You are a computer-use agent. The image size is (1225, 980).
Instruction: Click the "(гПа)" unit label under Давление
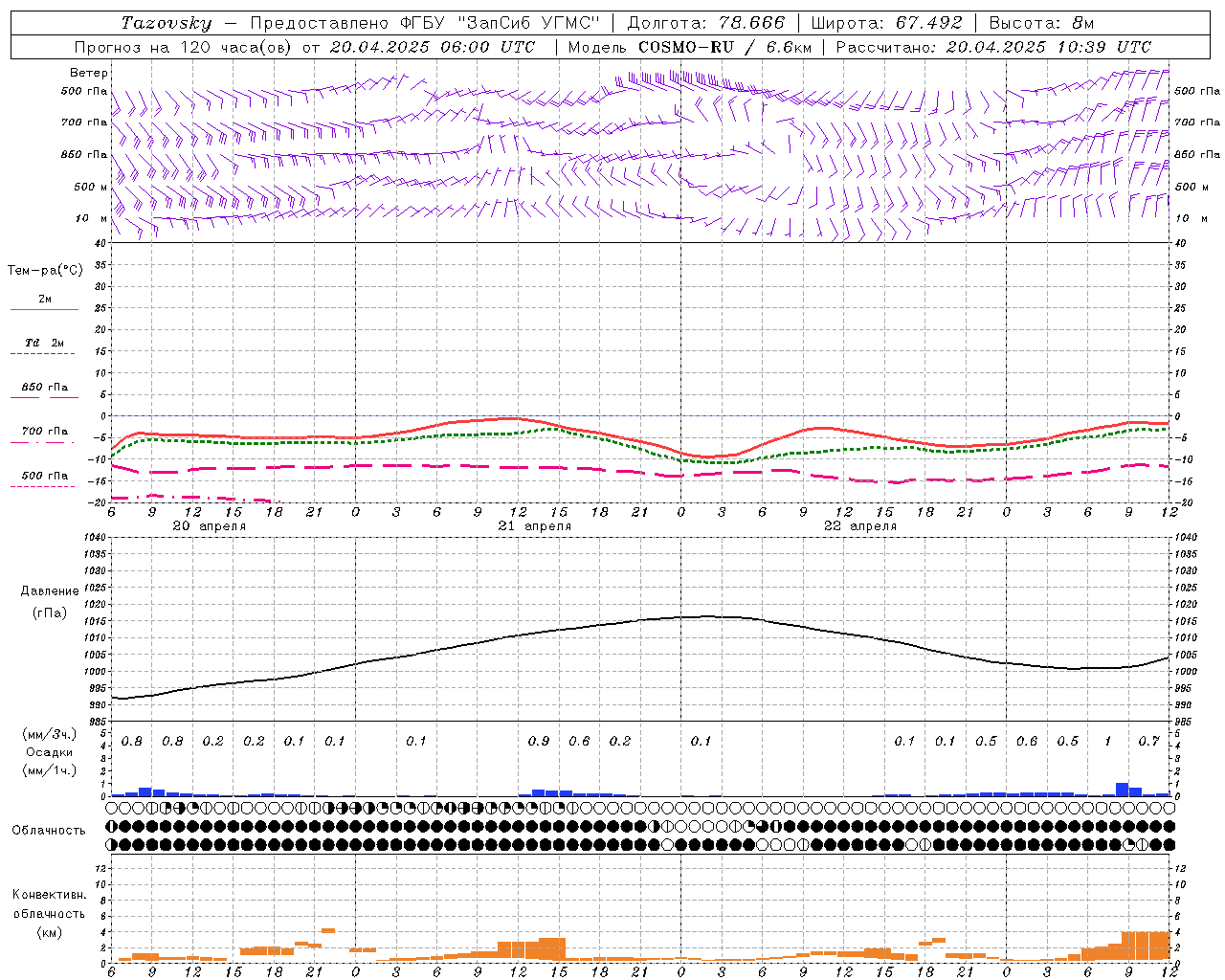coord(50,612)
